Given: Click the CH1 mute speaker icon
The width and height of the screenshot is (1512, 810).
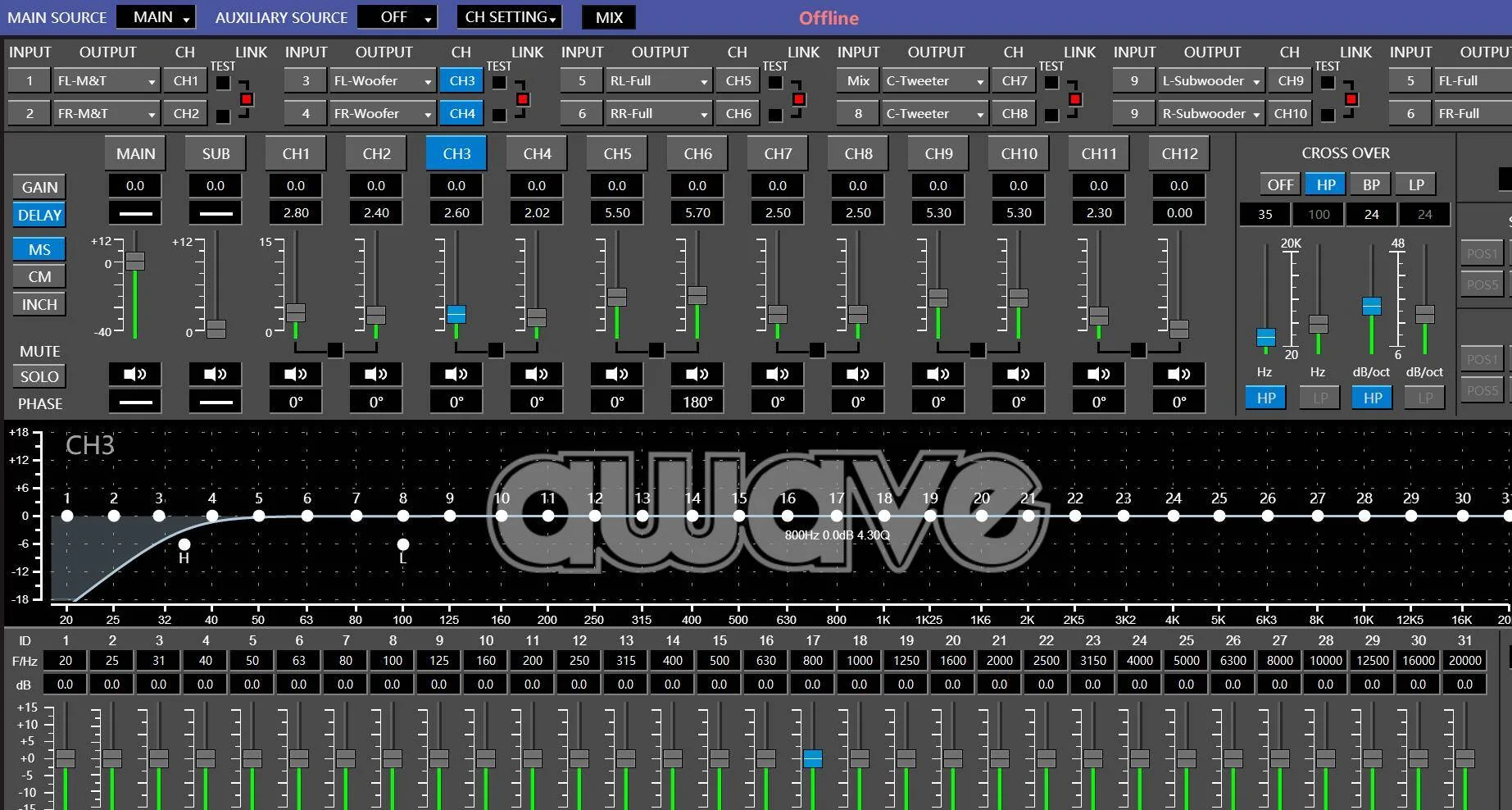Looking at the screenshot, I should click(296, 374).
